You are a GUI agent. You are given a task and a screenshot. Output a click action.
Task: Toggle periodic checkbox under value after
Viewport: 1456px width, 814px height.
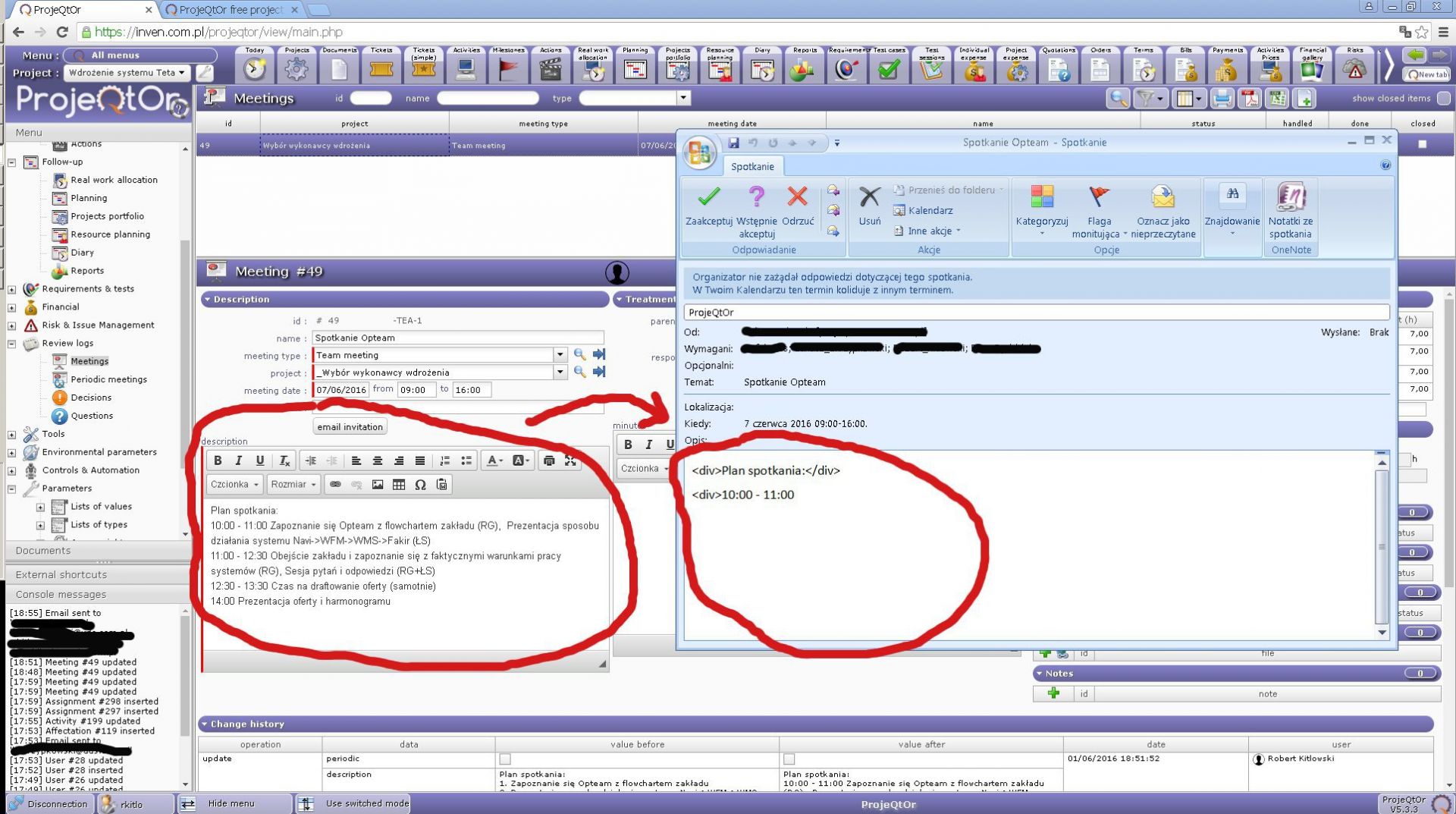click(789, 759)
